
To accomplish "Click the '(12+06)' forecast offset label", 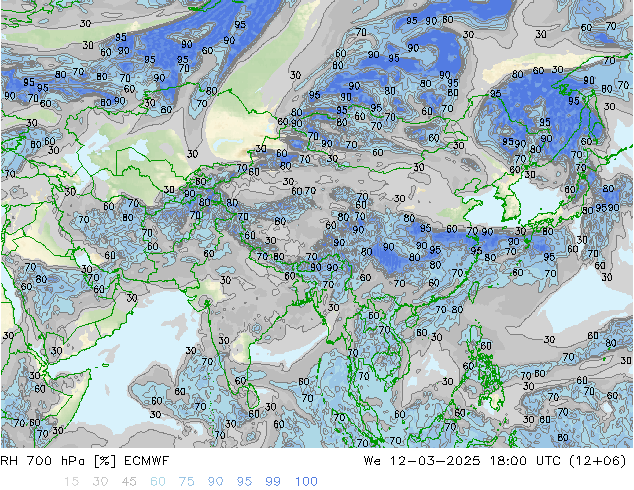I will 598,461.
